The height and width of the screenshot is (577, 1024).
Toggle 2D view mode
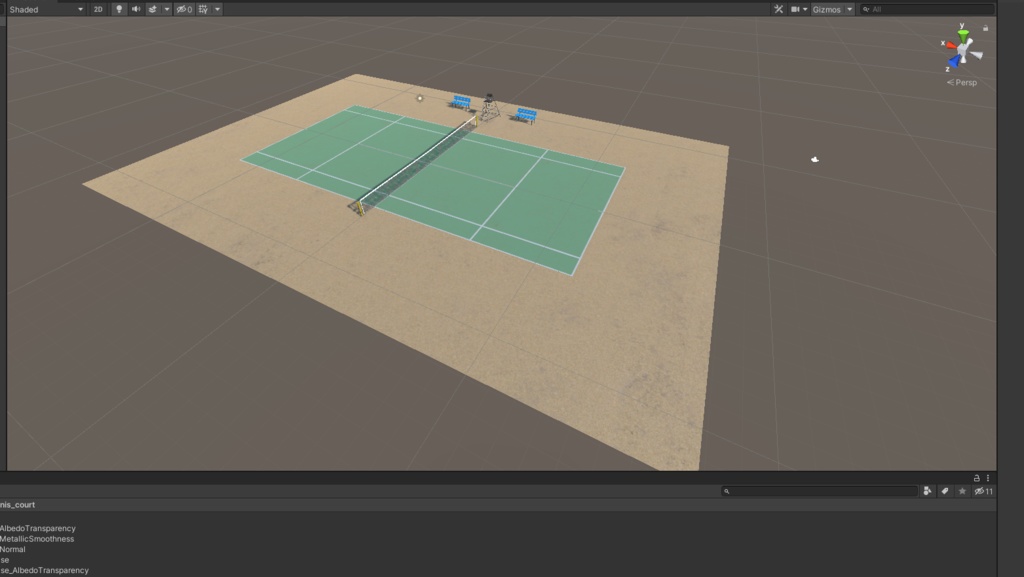coord(97,8)
